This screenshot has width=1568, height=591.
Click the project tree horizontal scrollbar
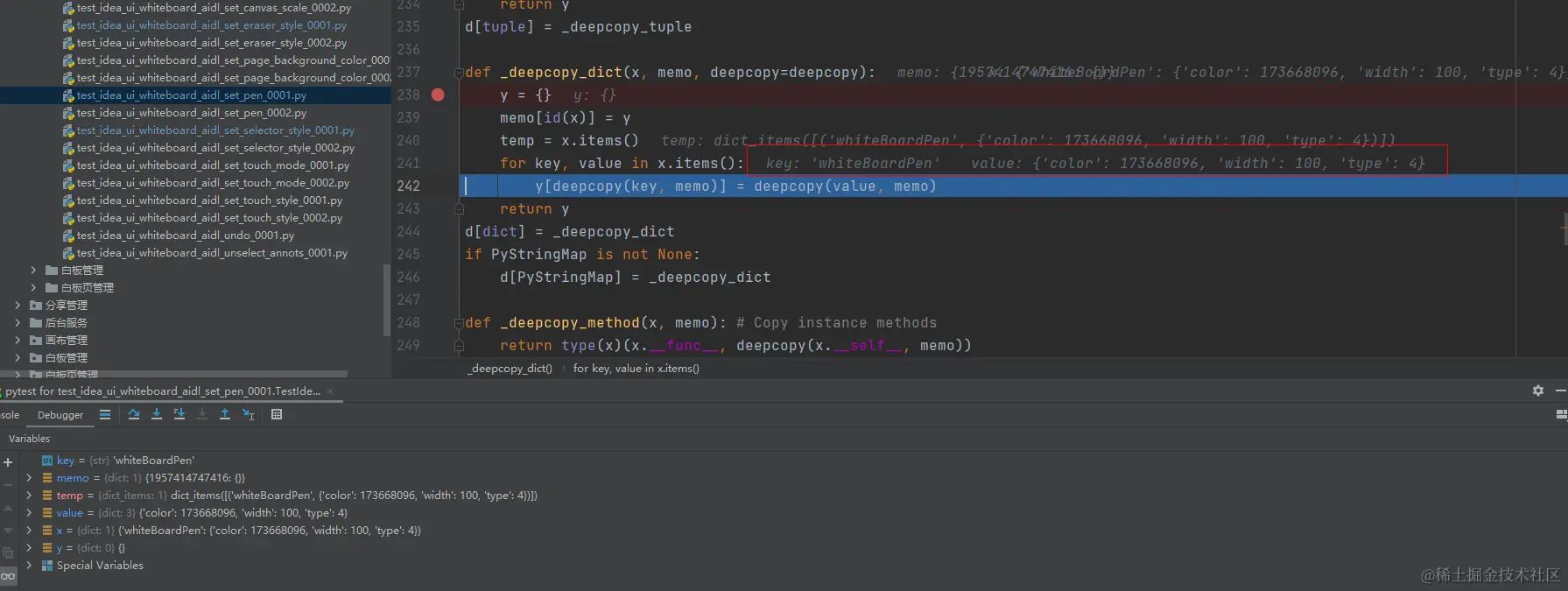pos(173,374)
